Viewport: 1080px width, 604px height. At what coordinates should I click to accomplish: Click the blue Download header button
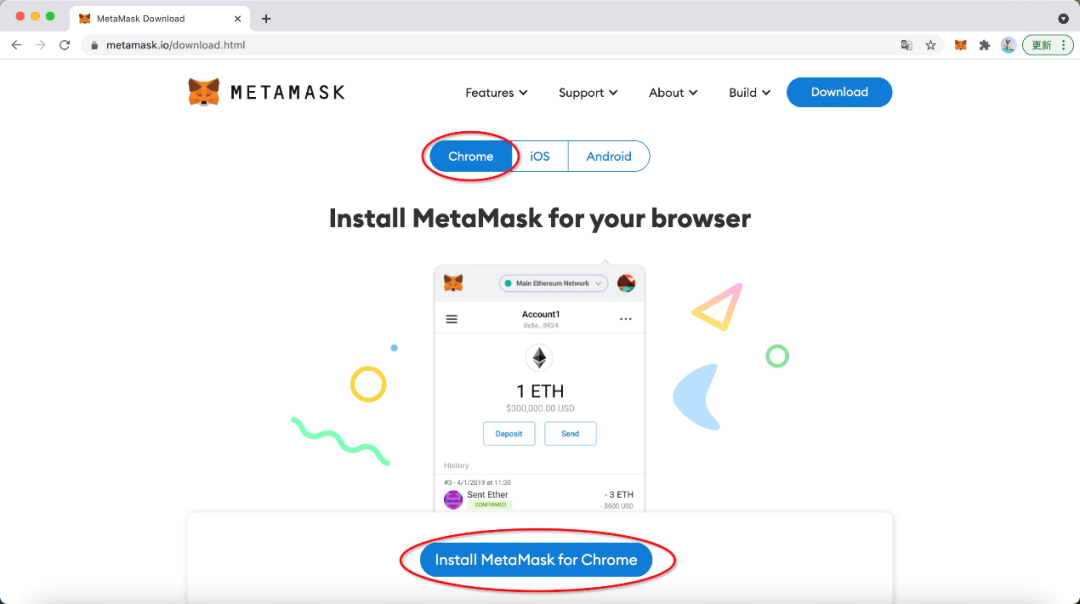click(839, 92)
